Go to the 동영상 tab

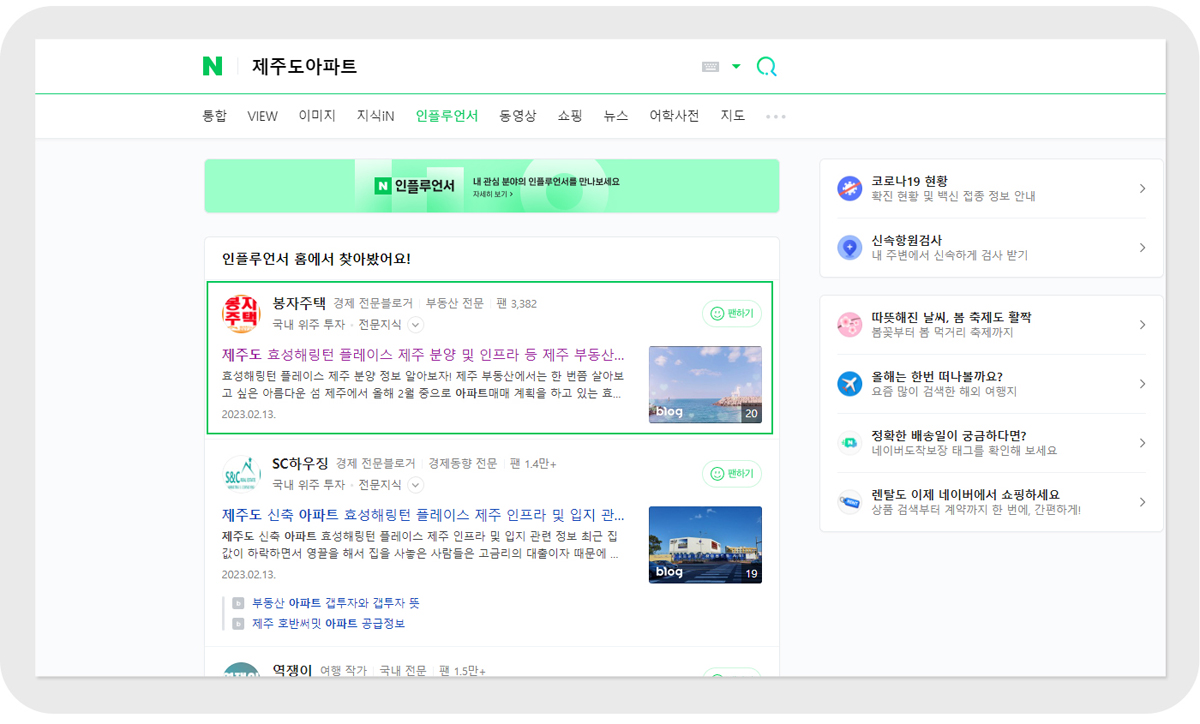[x=518, y=116]
